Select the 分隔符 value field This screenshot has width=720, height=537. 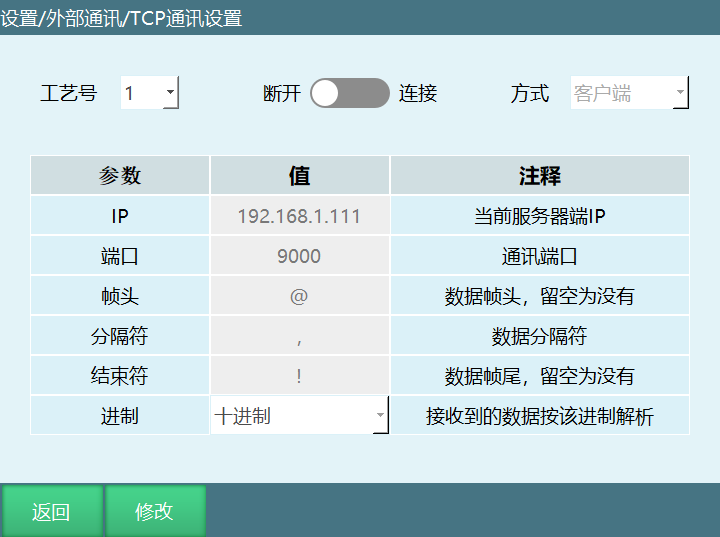tap(299, 336)
